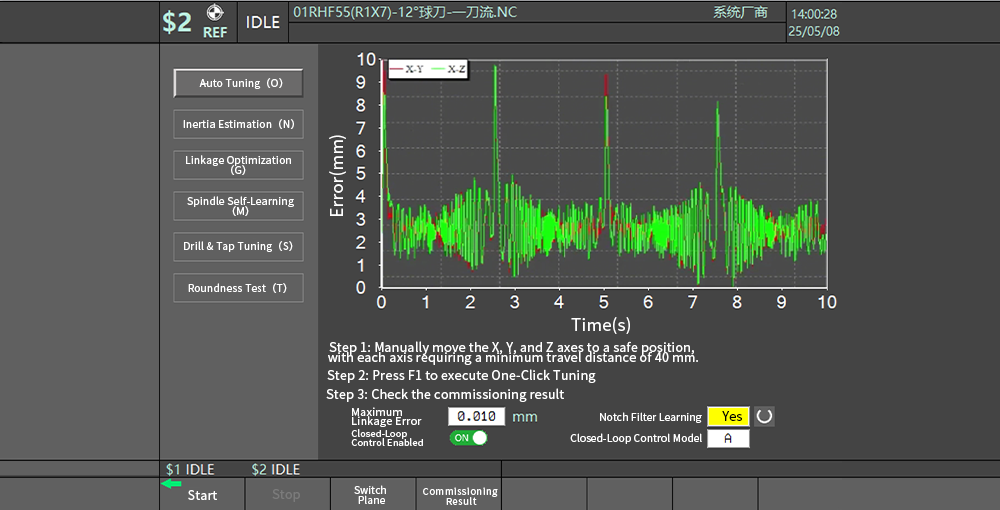Open Linkage Optimization (G) page

coord(238,165)
